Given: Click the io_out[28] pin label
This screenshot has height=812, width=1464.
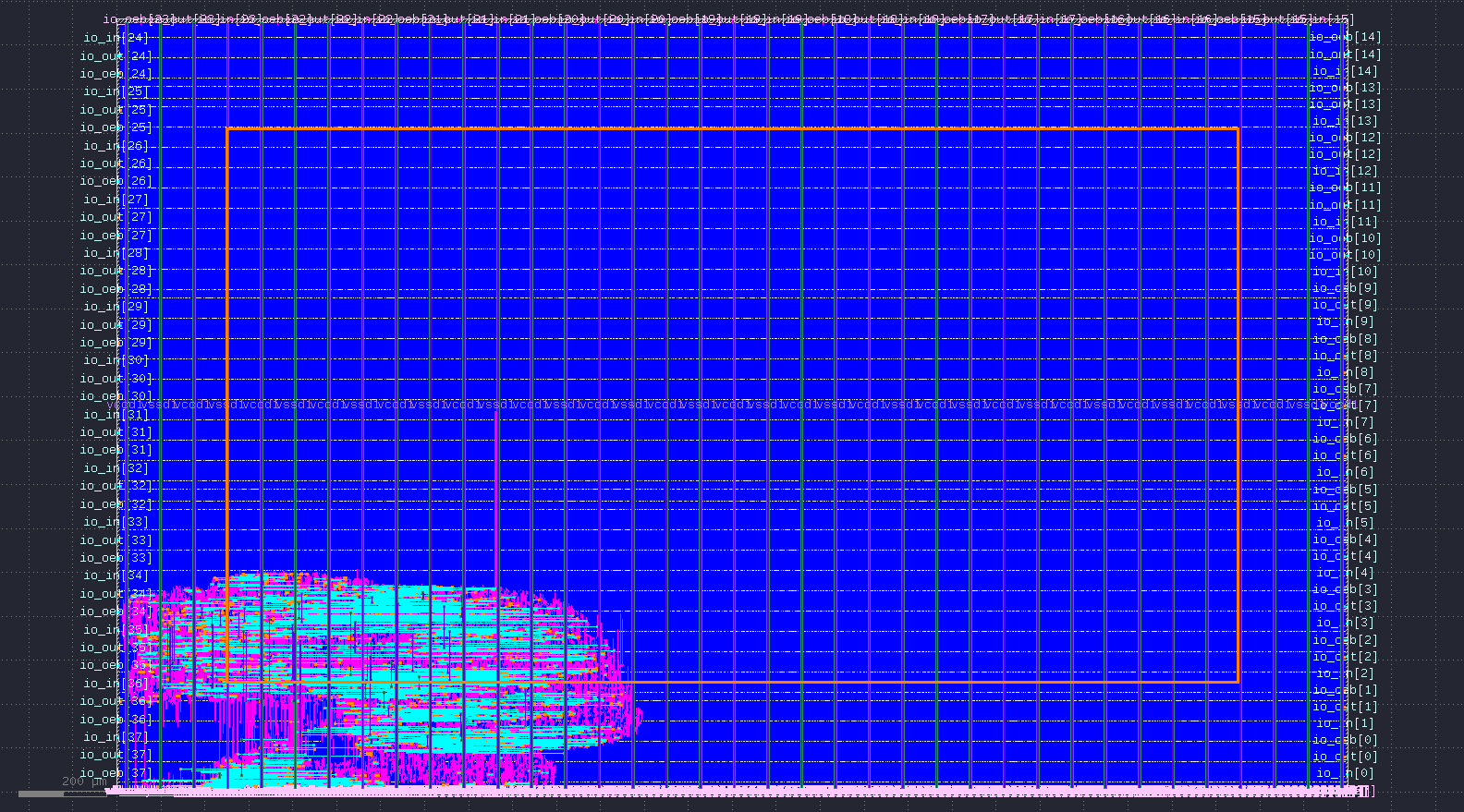Looking at the screenshot, I should click(116, 271).
